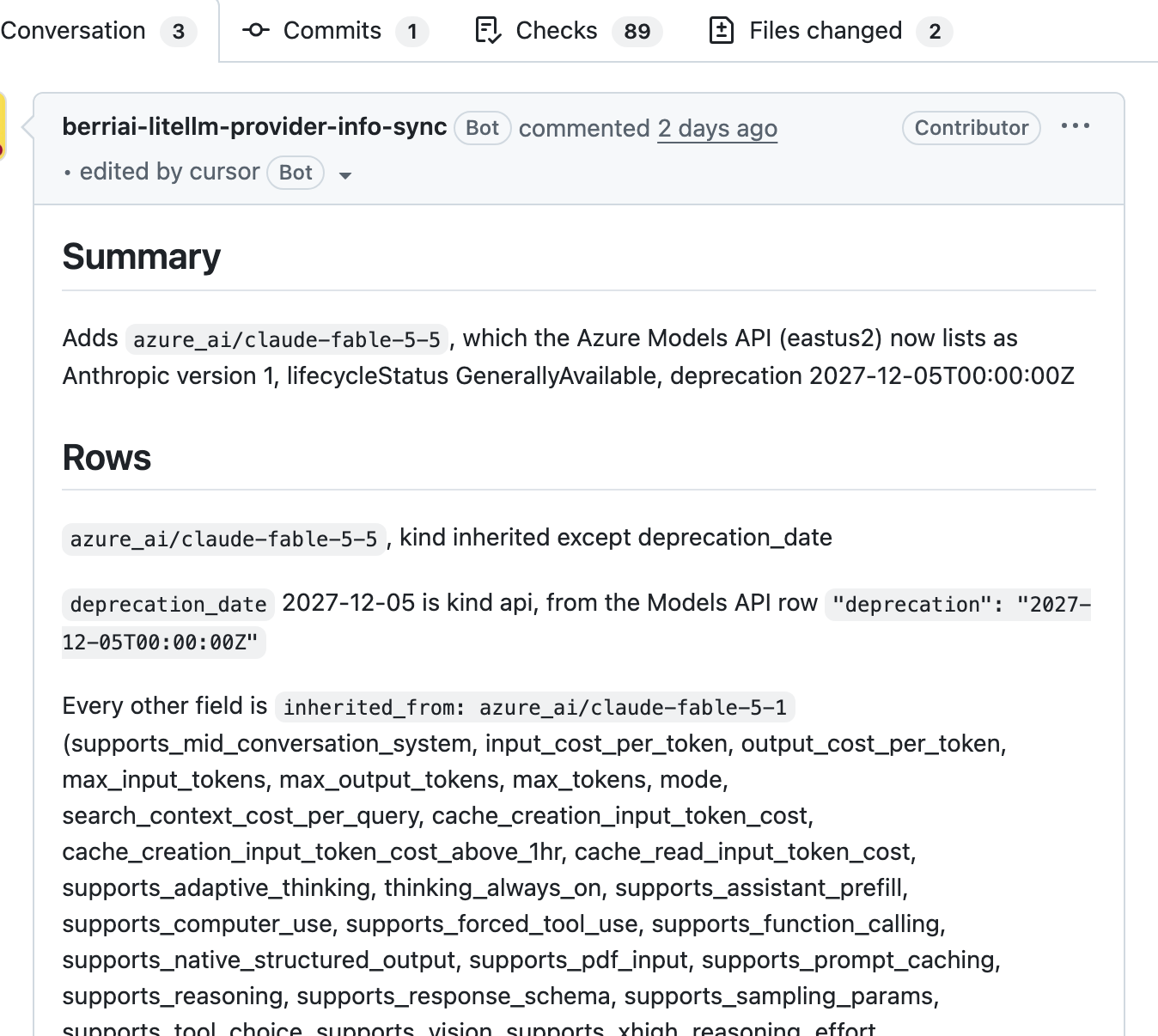
Task: Click 'edited by cursor' text
Action: tap(169, 172)
